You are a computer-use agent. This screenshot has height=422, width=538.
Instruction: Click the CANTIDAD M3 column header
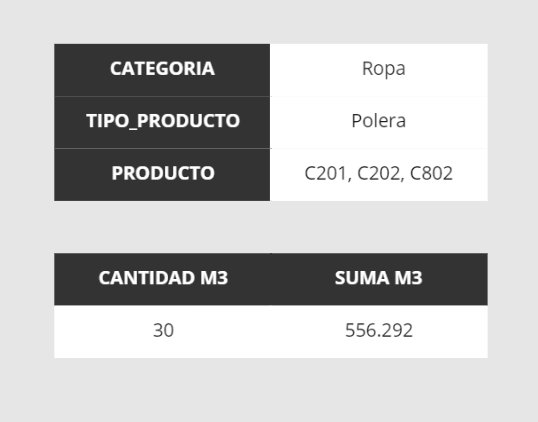click(162, 279)
